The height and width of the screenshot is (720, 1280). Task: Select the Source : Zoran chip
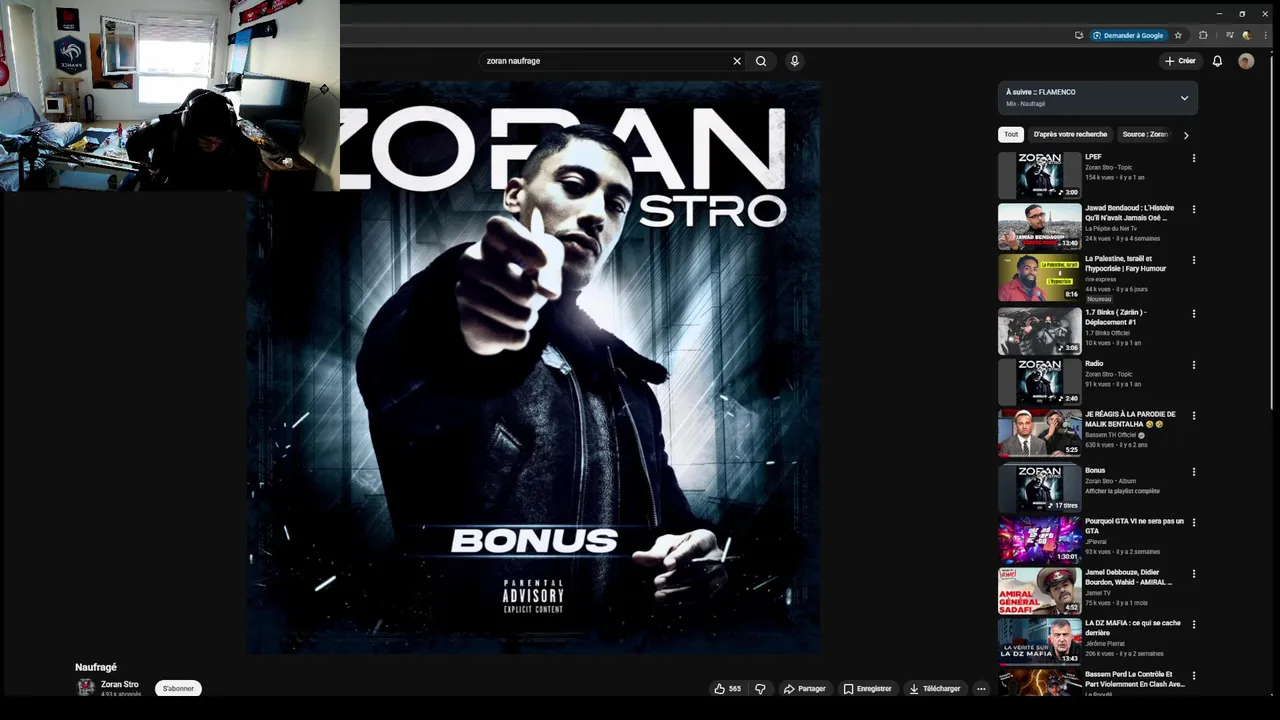coord(1145,135)
